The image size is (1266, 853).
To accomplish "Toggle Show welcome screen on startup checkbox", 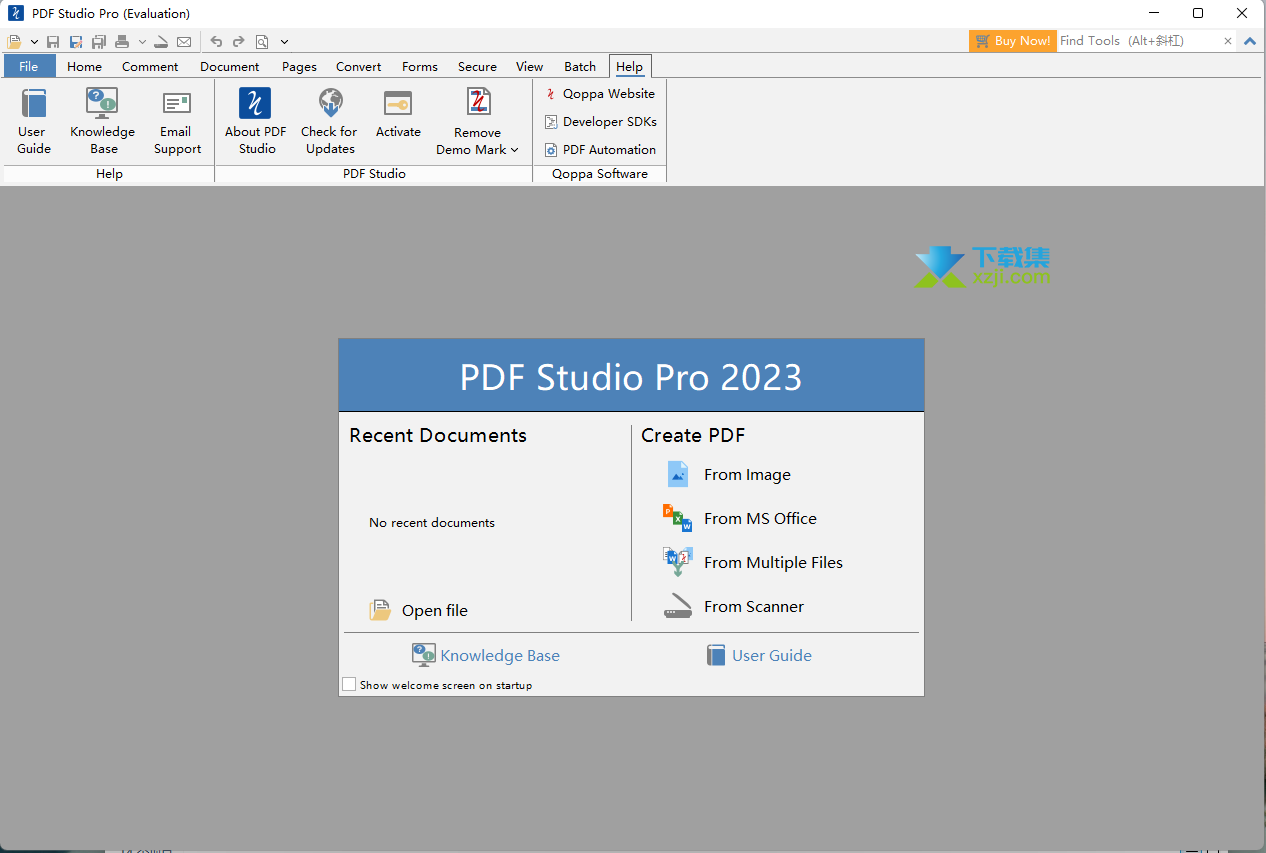I will pyautogui.click(x=349, y=685).
